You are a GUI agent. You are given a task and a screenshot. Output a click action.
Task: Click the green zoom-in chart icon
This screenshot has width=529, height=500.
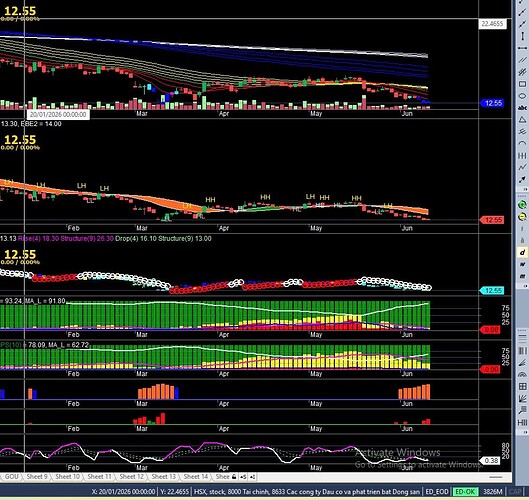click(522, 205)
